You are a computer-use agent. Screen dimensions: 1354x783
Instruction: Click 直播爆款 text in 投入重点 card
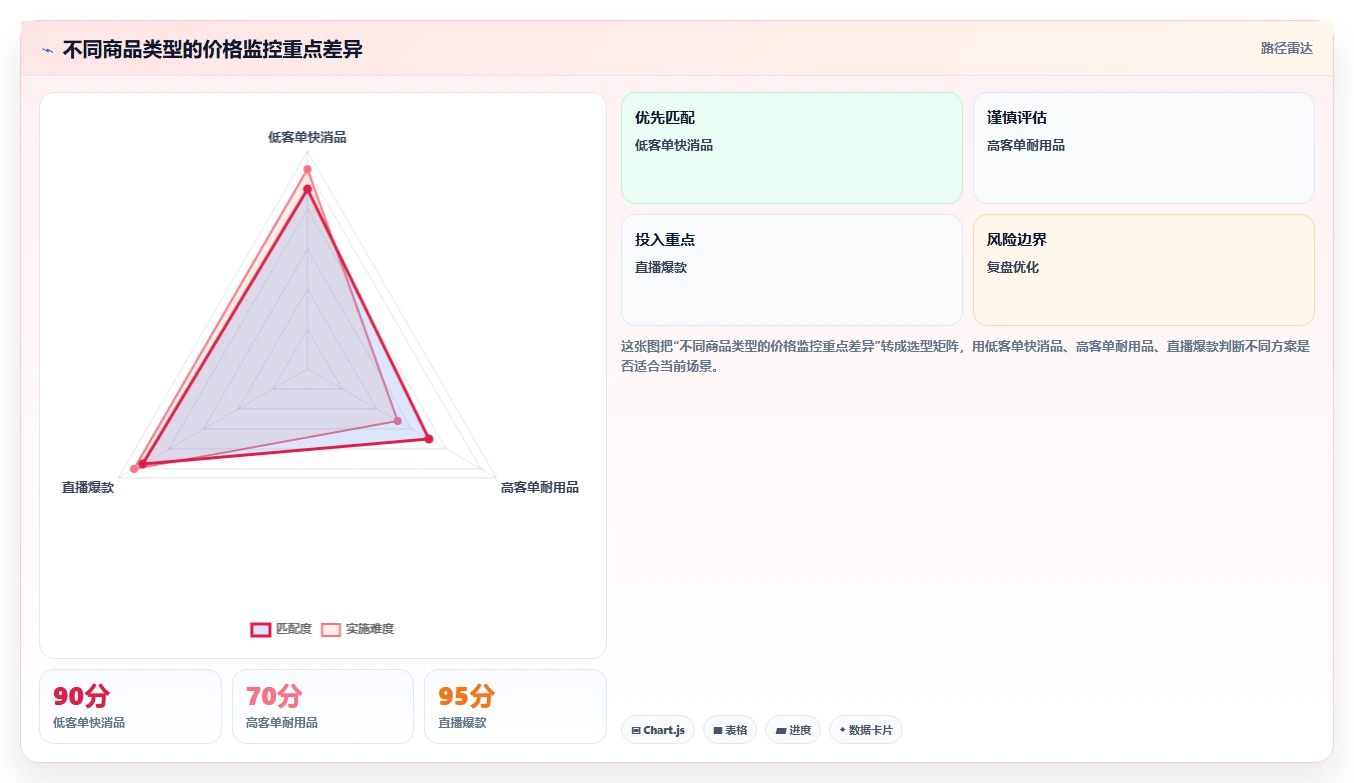661,267
